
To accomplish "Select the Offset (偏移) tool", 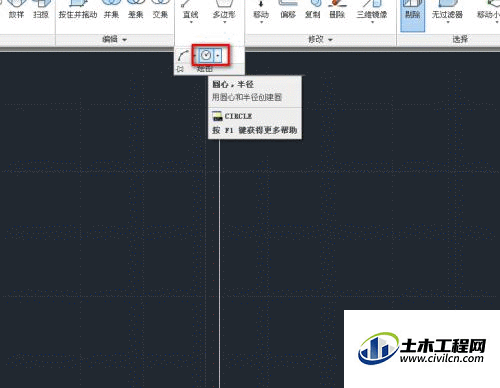I will pos(288,9).
